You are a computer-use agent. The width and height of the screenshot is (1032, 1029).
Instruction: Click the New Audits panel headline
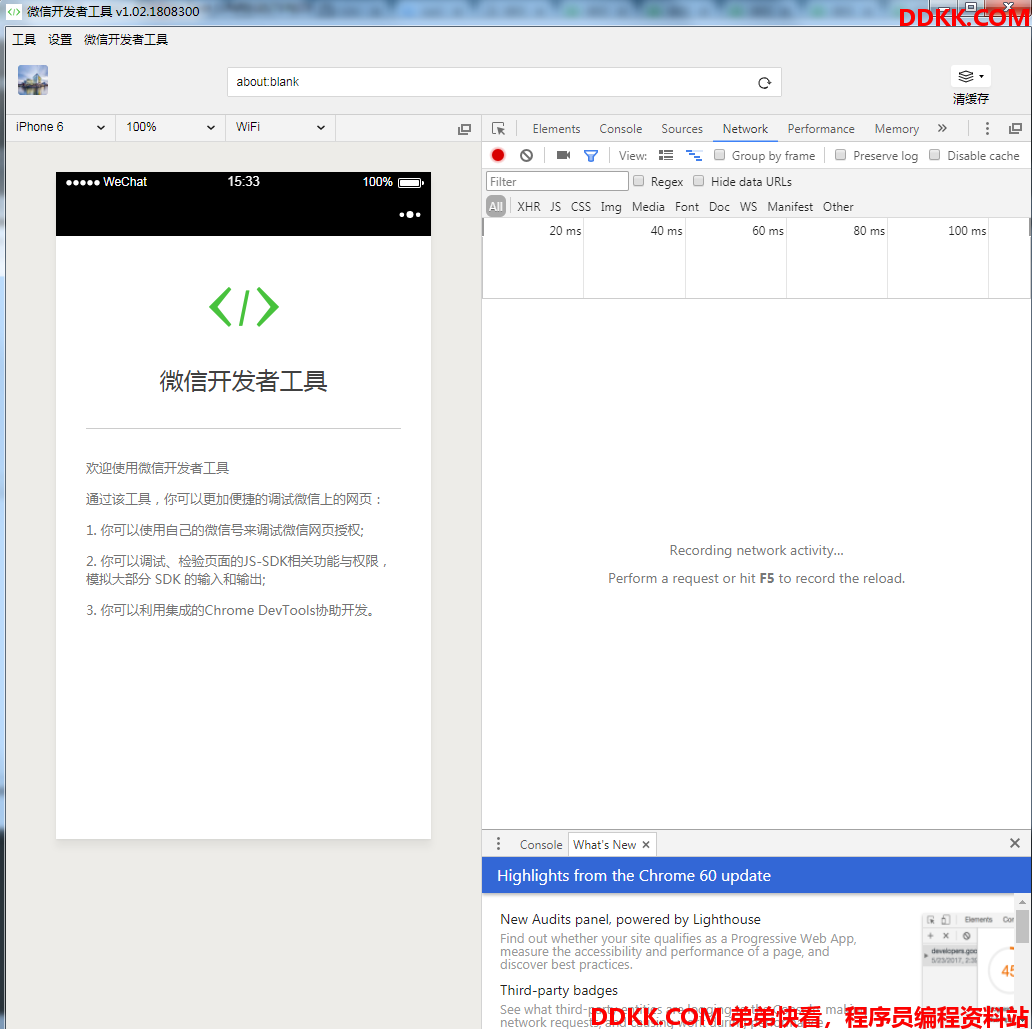tap(630, 919)
